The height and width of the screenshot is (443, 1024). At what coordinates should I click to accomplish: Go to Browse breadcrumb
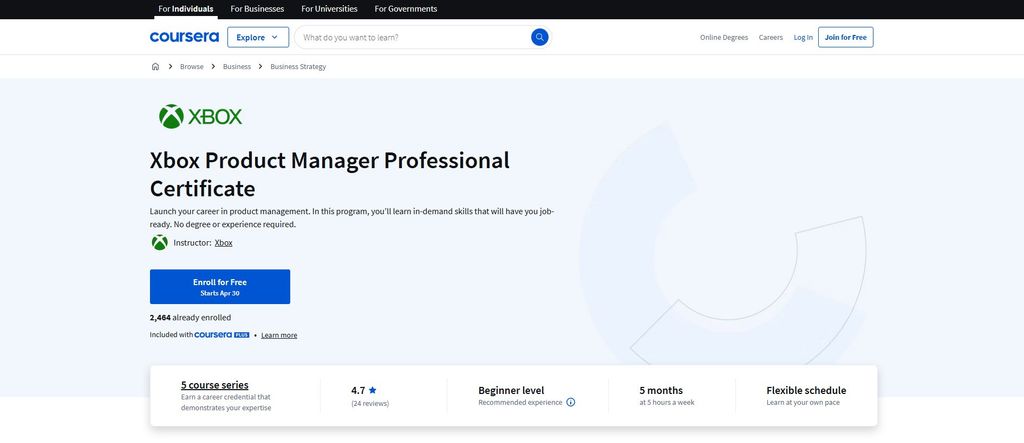click(192, 67)
